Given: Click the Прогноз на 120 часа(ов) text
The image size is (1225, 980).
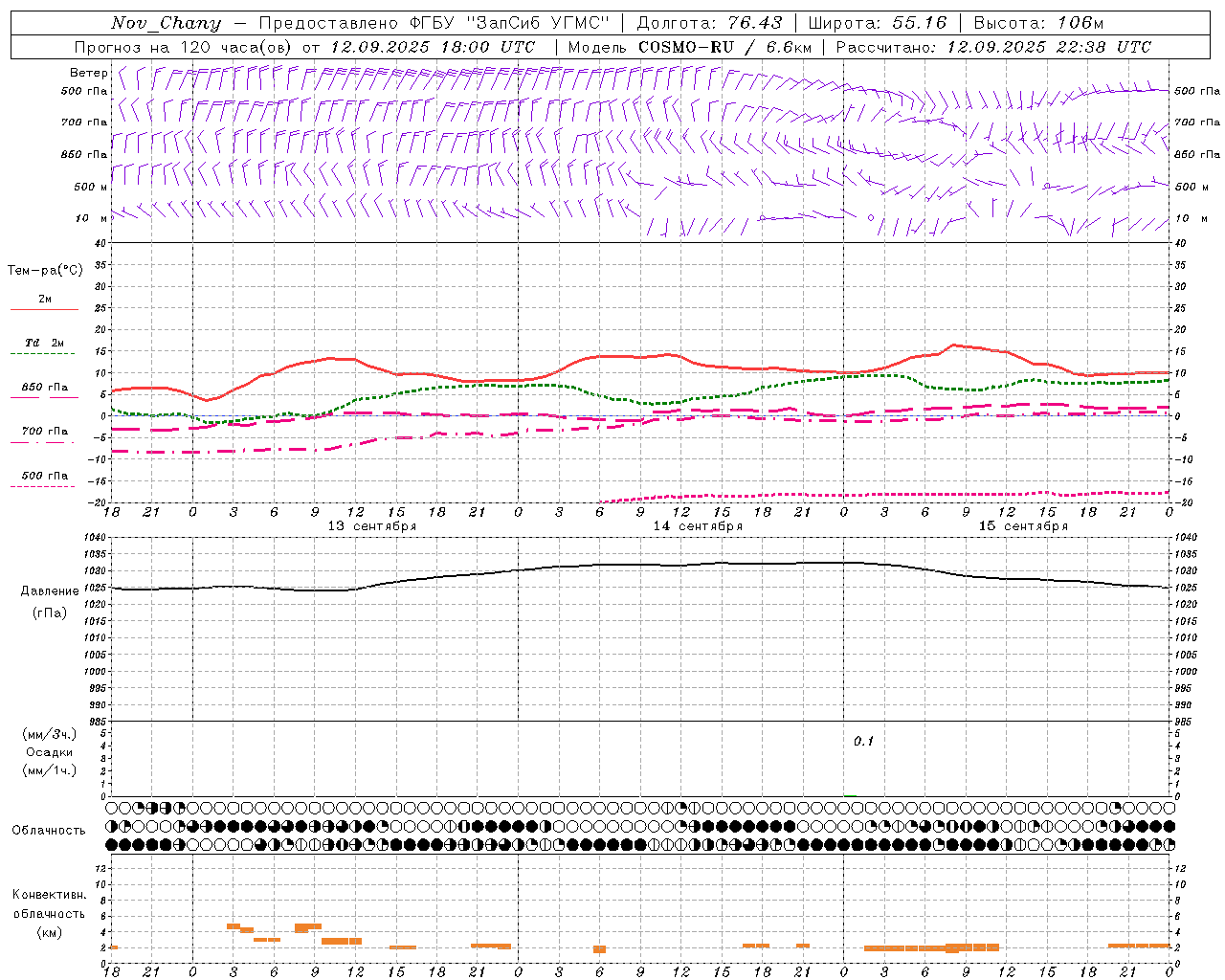Looking at the screenshot, I should pos(184,47).
